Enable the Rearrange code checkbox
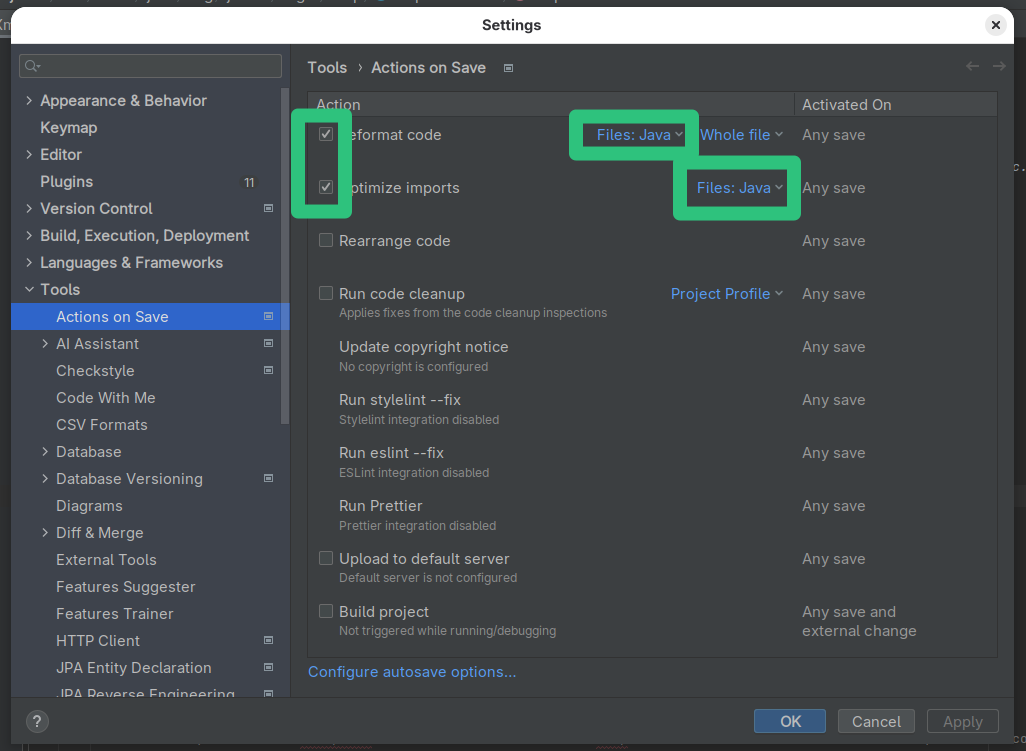This screenshot has width=1026, height=751. [x=326, y=240]
